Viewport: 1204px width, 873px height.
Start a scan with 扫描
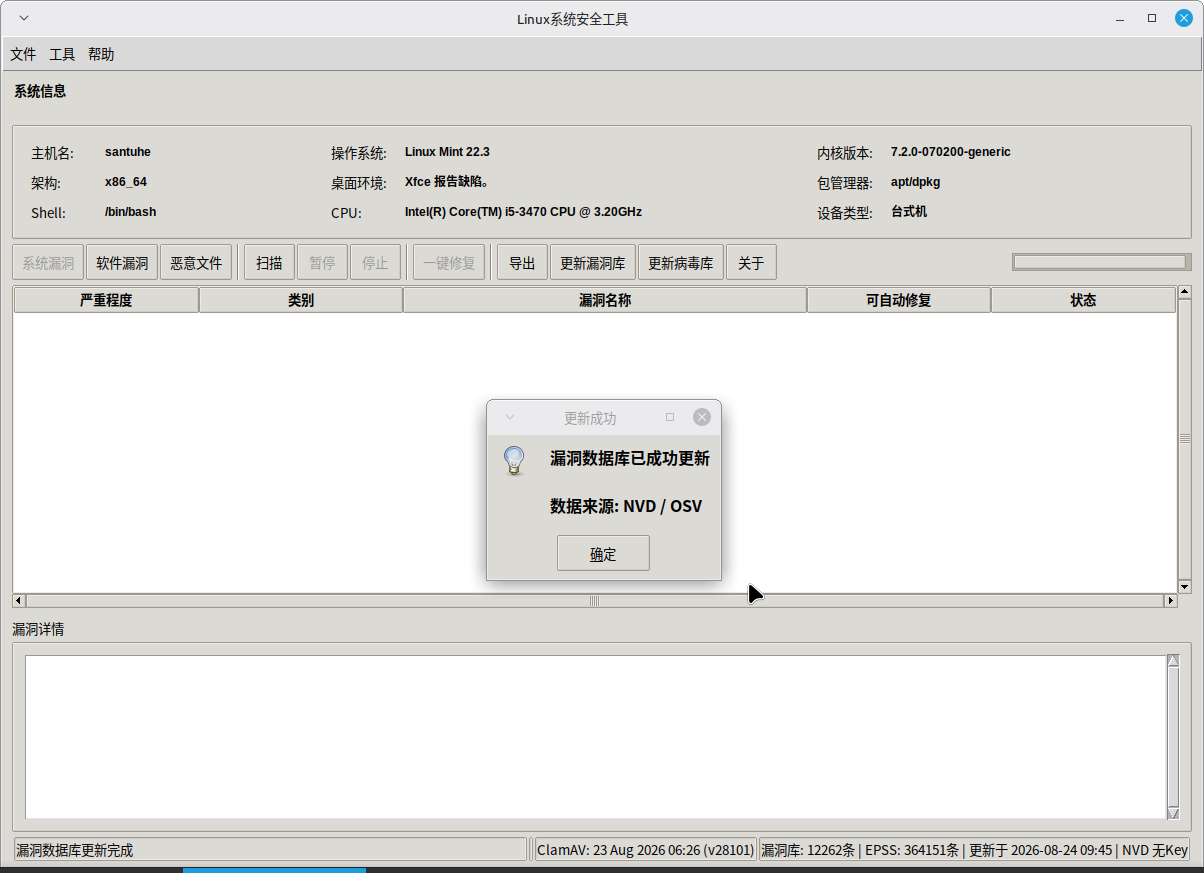(x=269, y=263)
